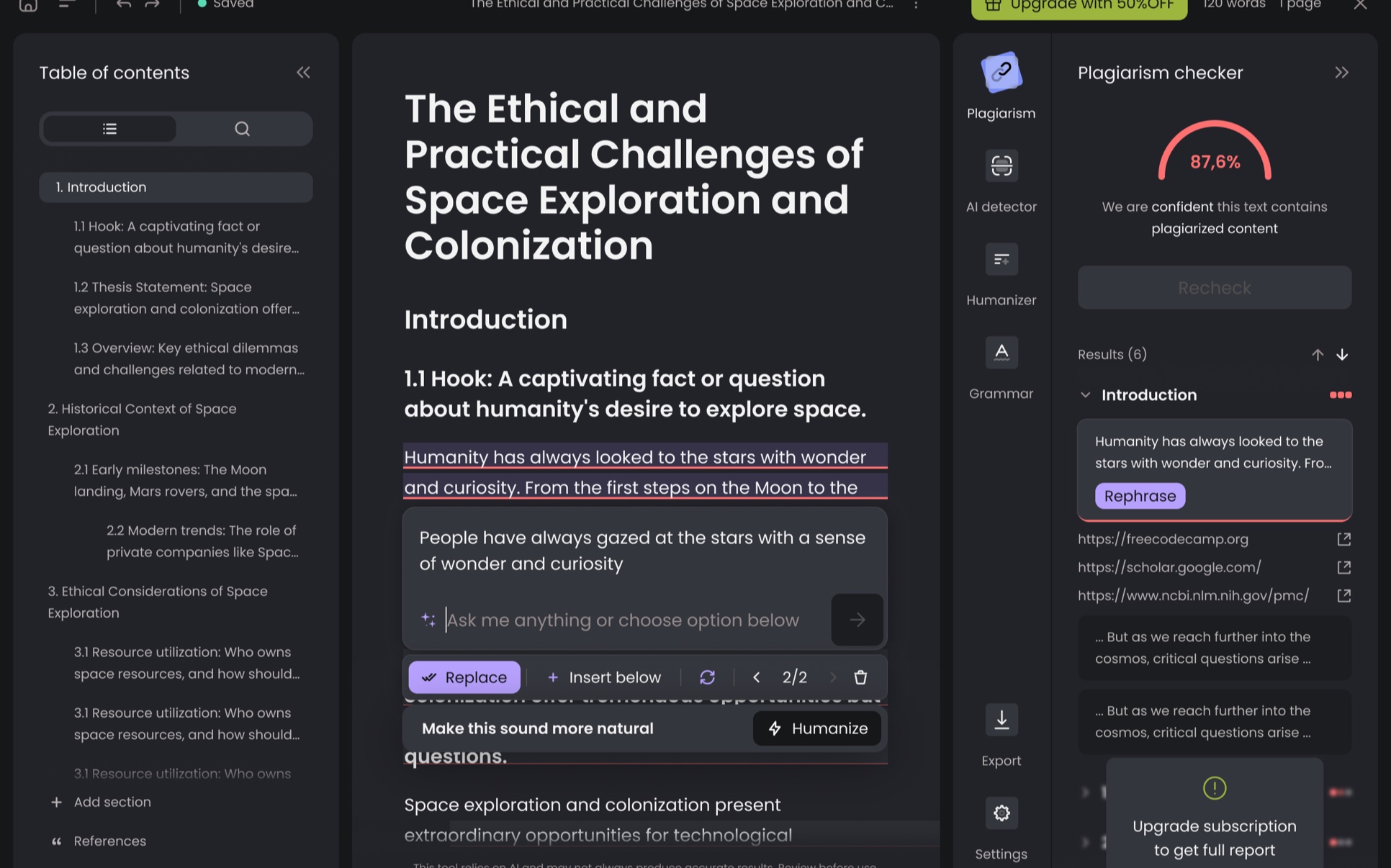1391x868 pixels.
Task: Click the highlighted plagiarized text in document
Action: (x=645, y=472)
